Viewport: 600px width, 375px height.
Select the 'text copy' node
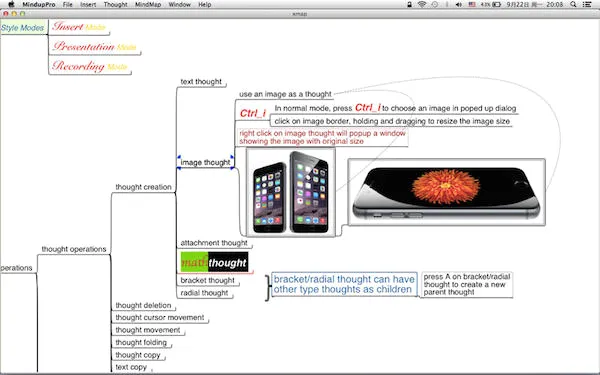[131, 367]
